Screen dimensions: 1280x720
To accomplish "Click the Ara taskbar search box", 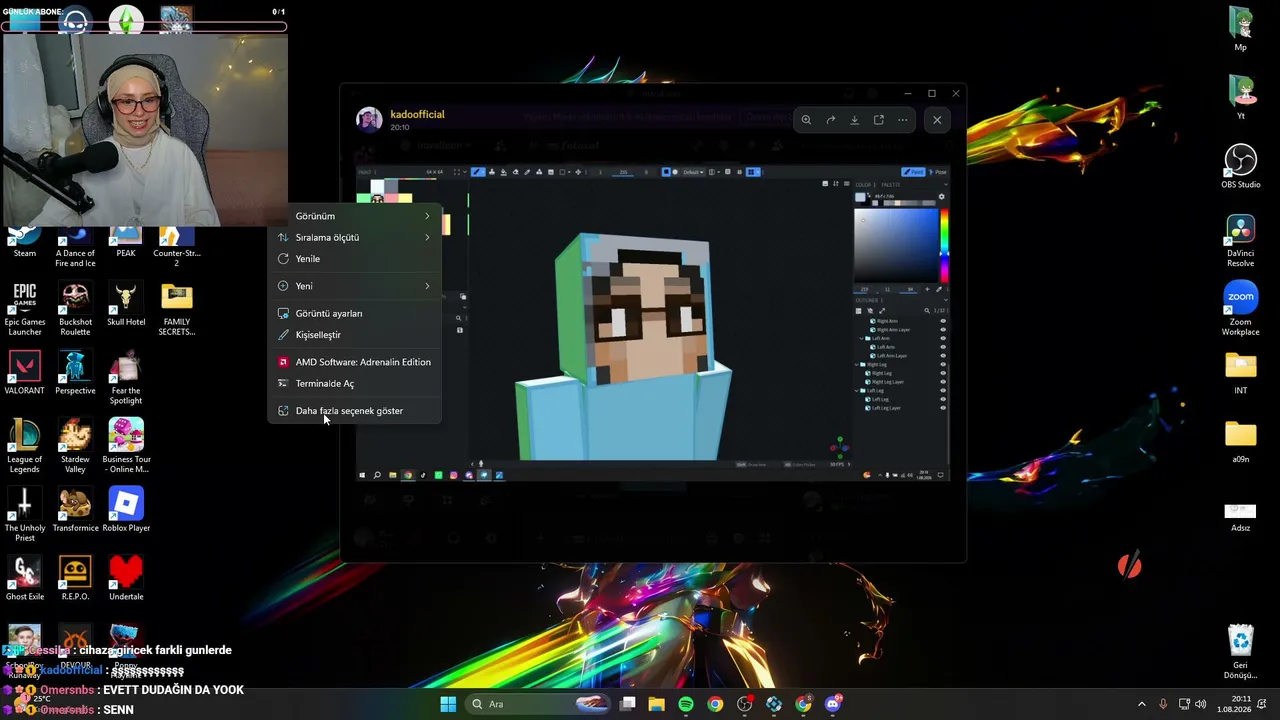I will pos(538,704).
